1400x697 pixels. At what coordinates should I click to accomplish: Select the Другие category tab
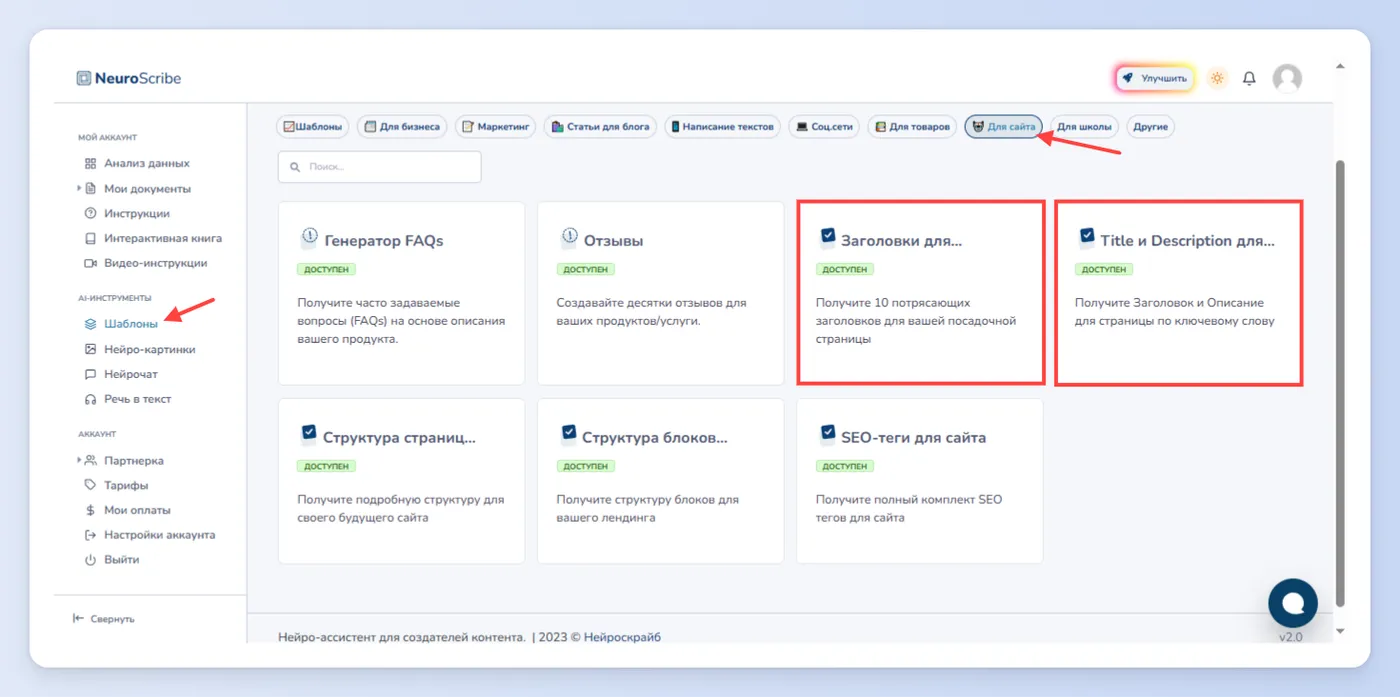point(1151,127)
